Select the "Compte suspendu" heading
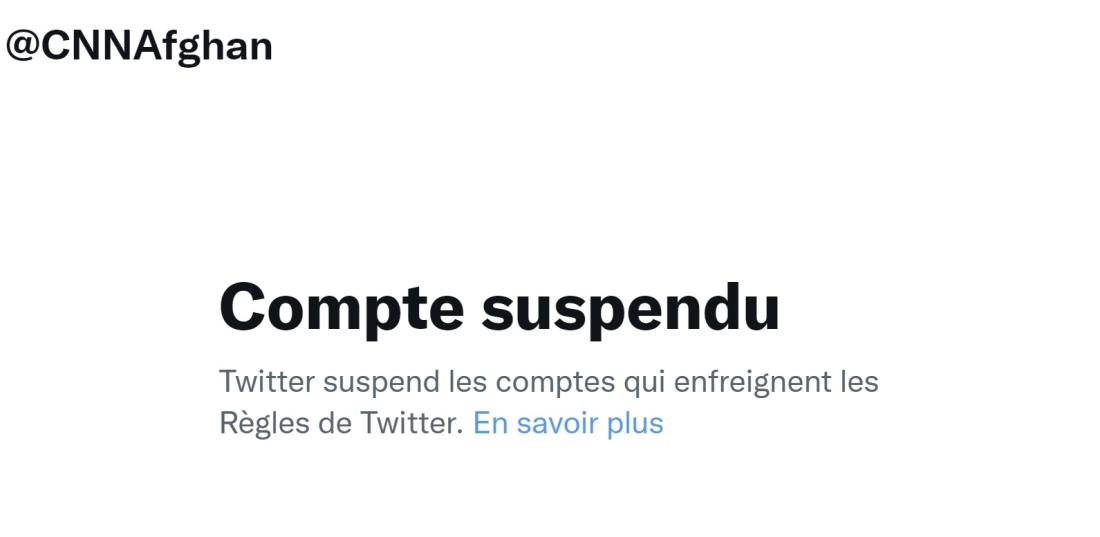The width and height of the screenshot is (1100, 537). [x=499, y=309]
